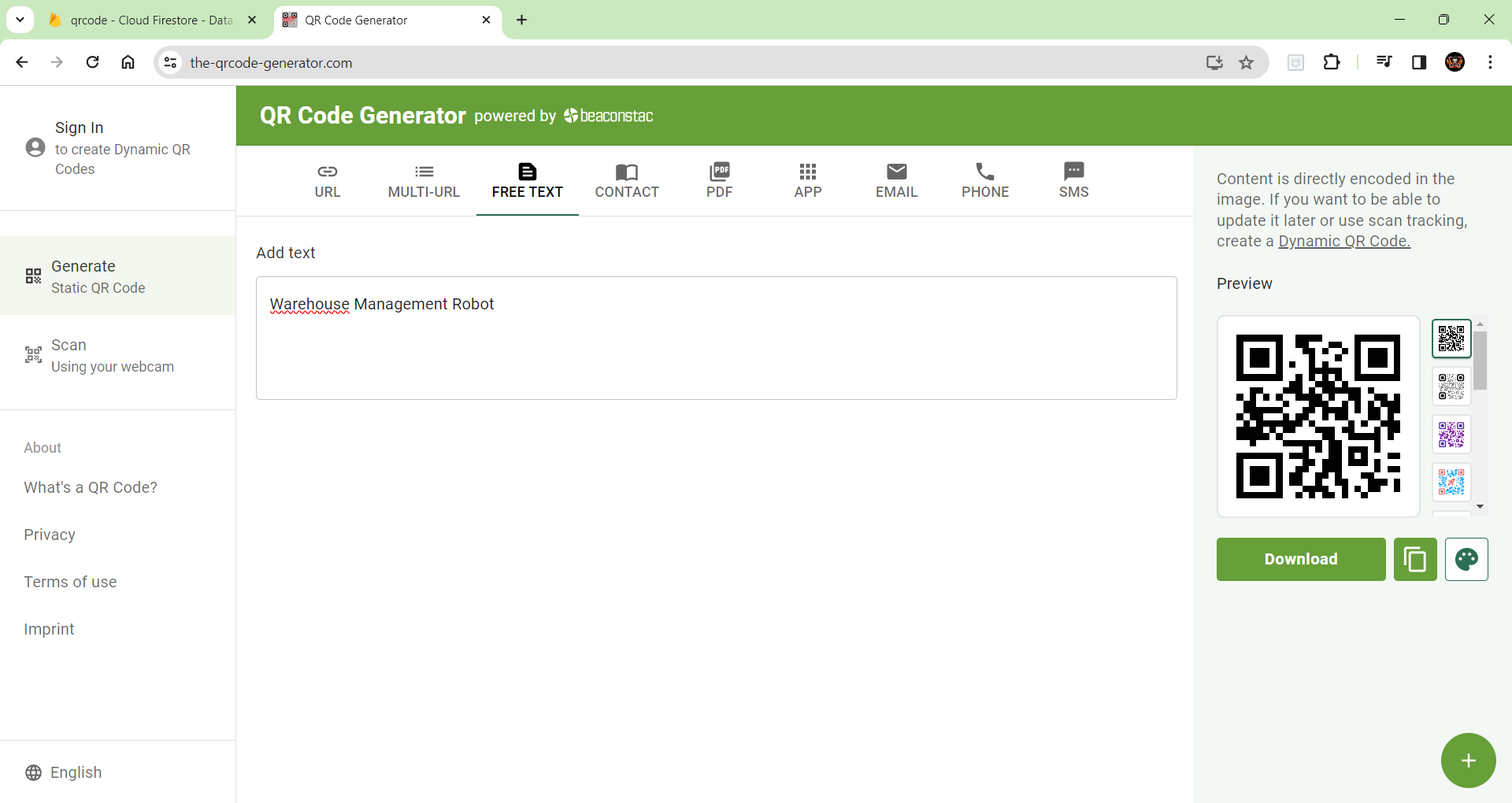Click the extension icon left of the puzzle
The image size is (1512, 803).
click(1295, 62)
